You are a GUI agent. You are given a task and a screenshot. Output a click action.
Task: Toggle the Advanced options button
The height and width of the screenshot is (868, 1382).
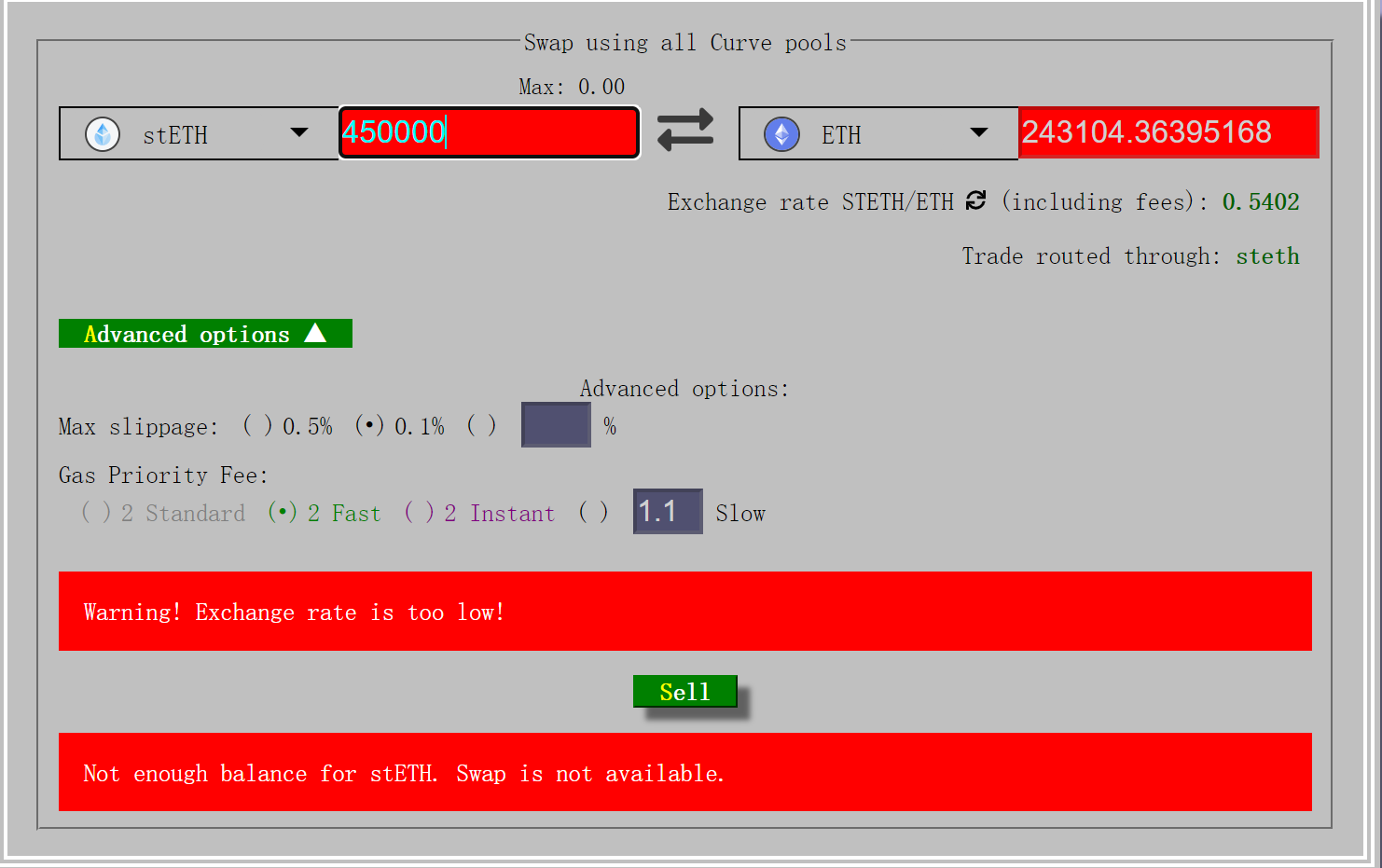coord(205,333)
